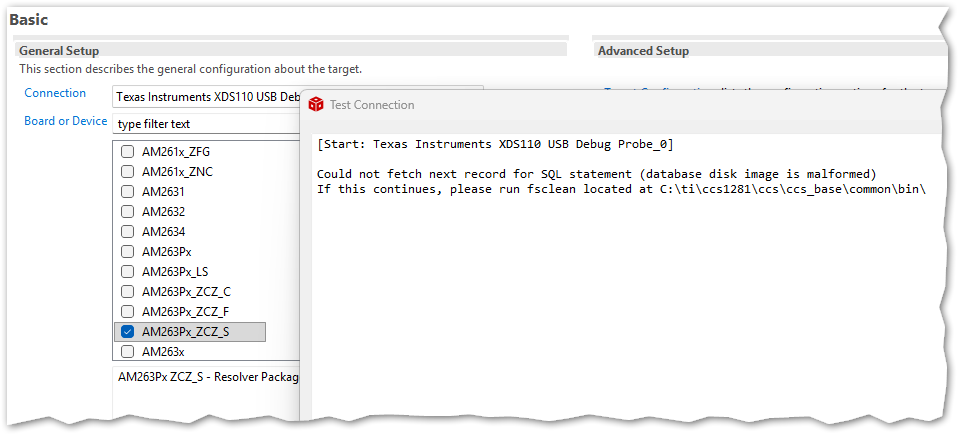Select the AM263Px_ZCZ_S list item label
The image size is (960, 436).
tap(185, 332)
